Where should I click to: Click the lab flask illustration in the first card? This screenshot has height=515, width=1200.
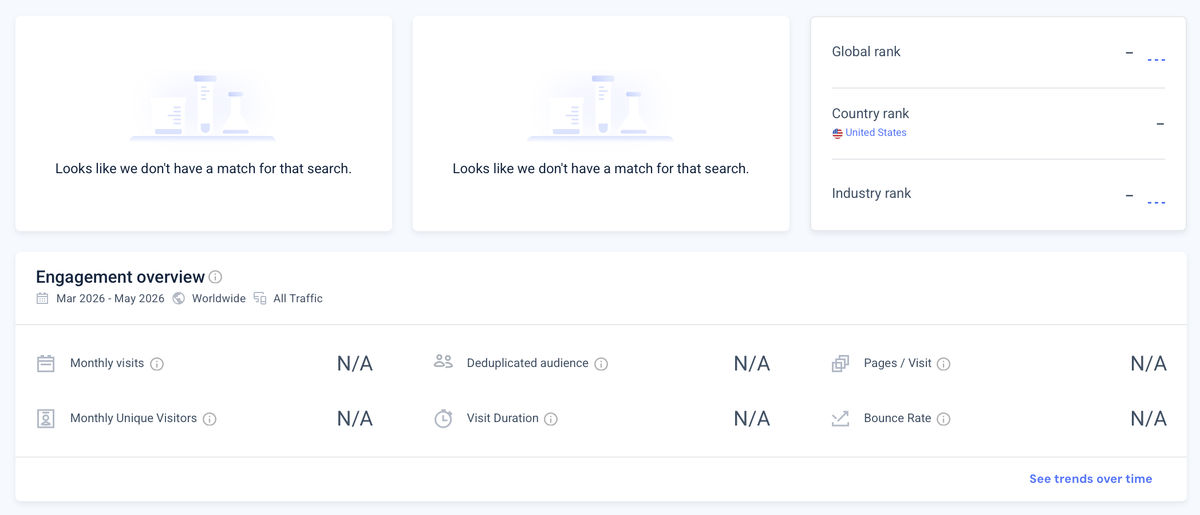(203, 106)
